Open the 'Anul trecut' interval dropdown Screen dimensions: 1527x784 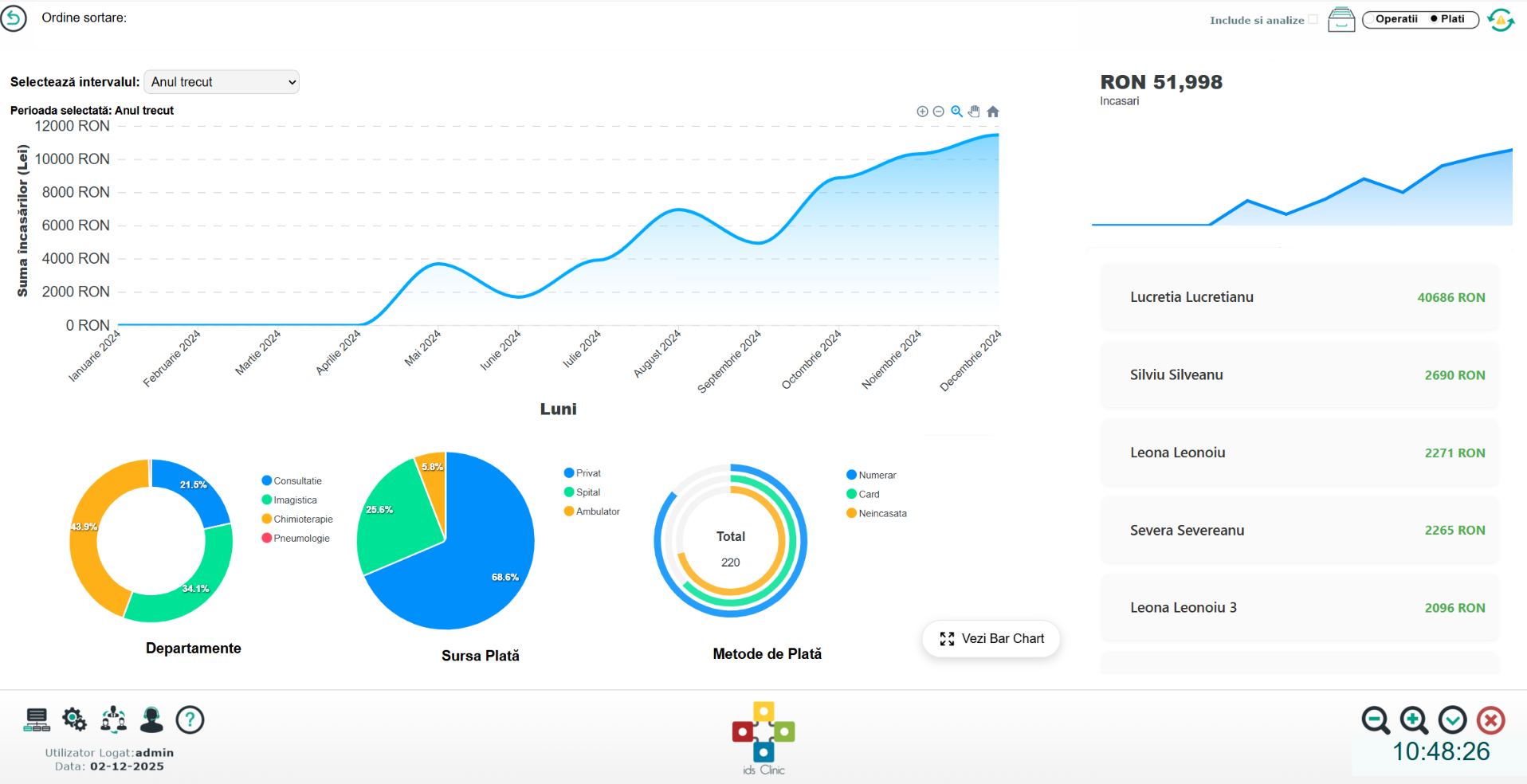tap(222, 81)
